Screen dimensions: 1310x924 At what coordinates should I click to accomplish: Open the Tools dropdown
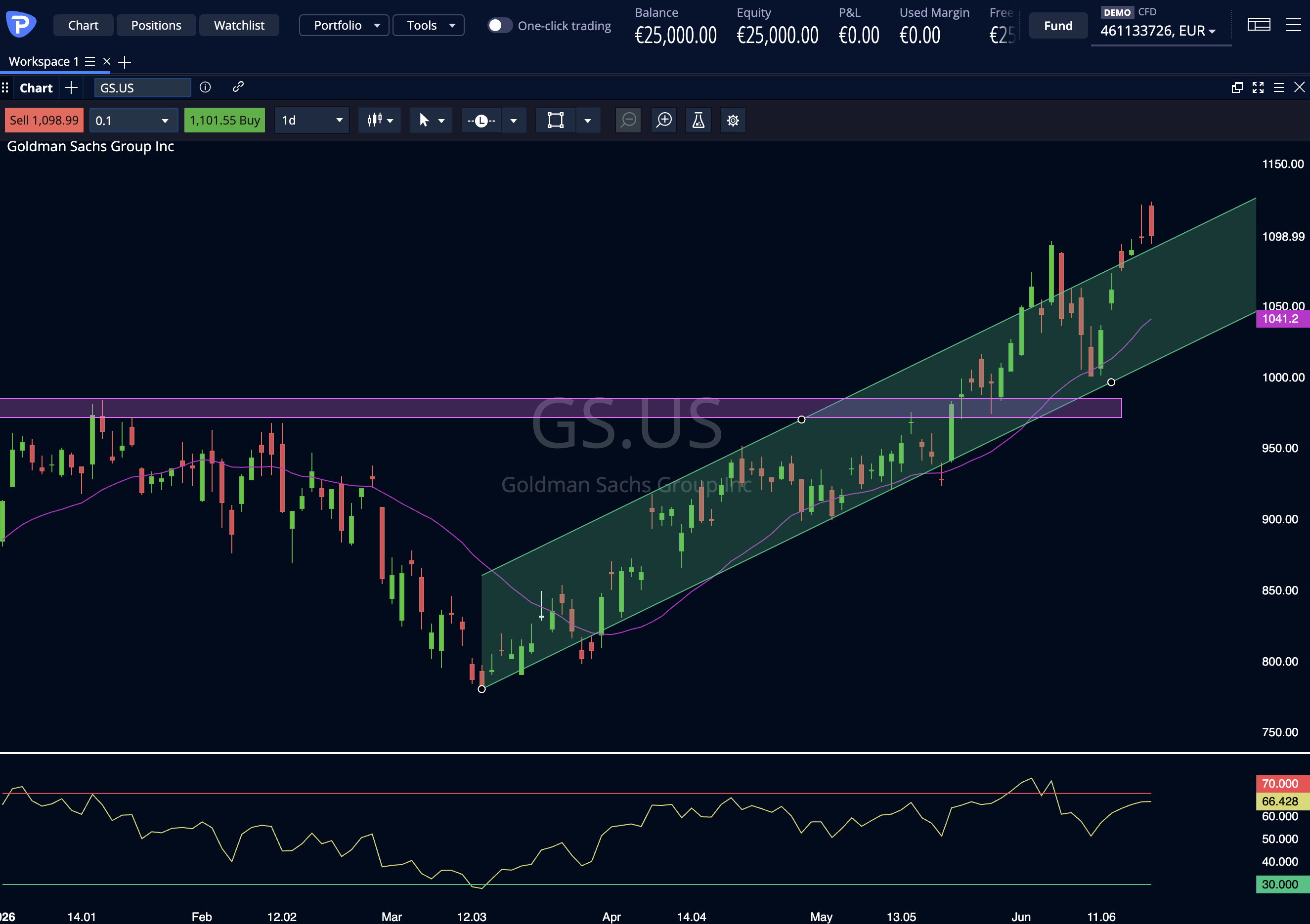[429, 25]
